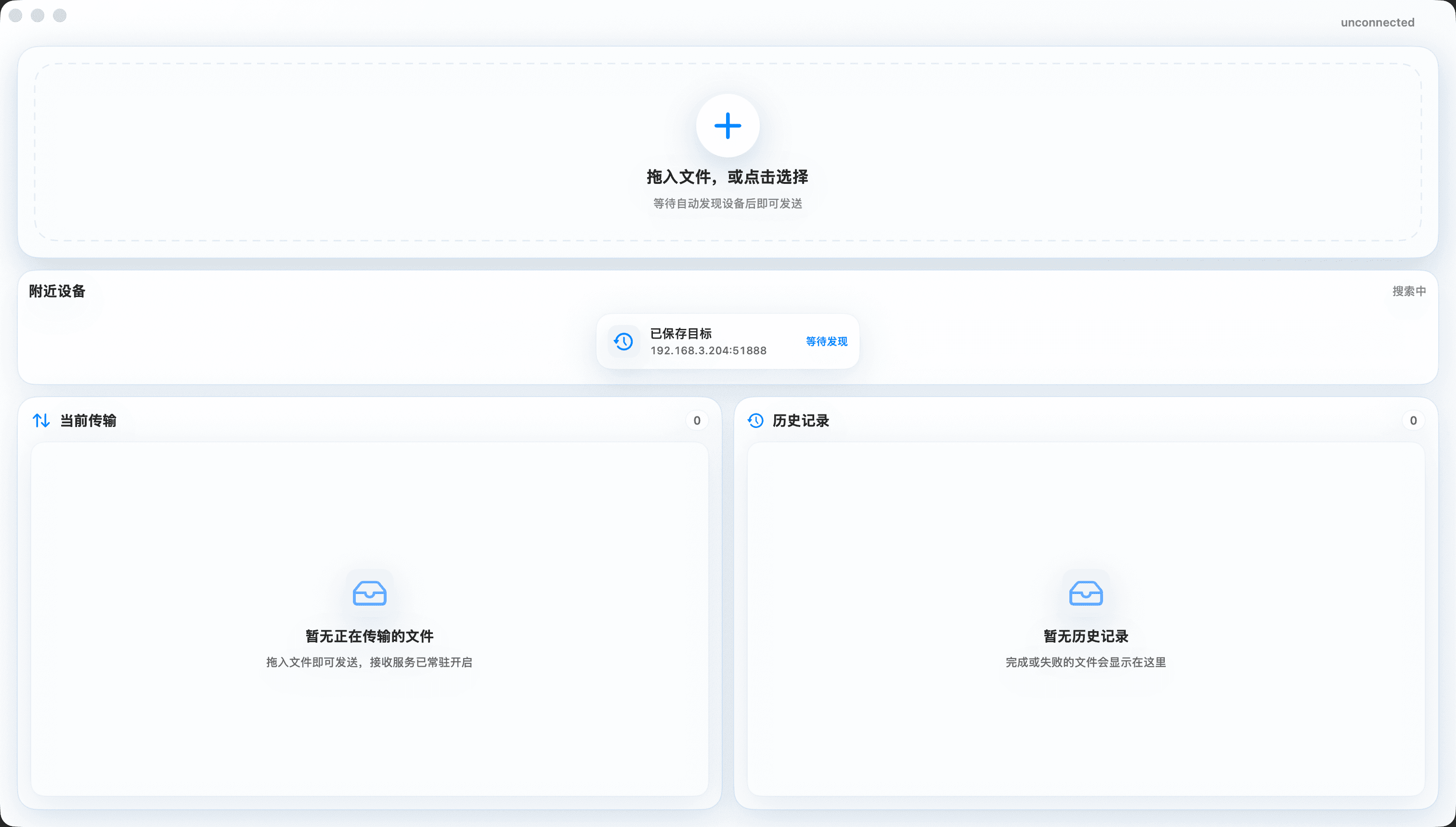The image size is (1456, 827).
Task: Click the 历史记录 count badge 0
Action: tap(1414, 420)
